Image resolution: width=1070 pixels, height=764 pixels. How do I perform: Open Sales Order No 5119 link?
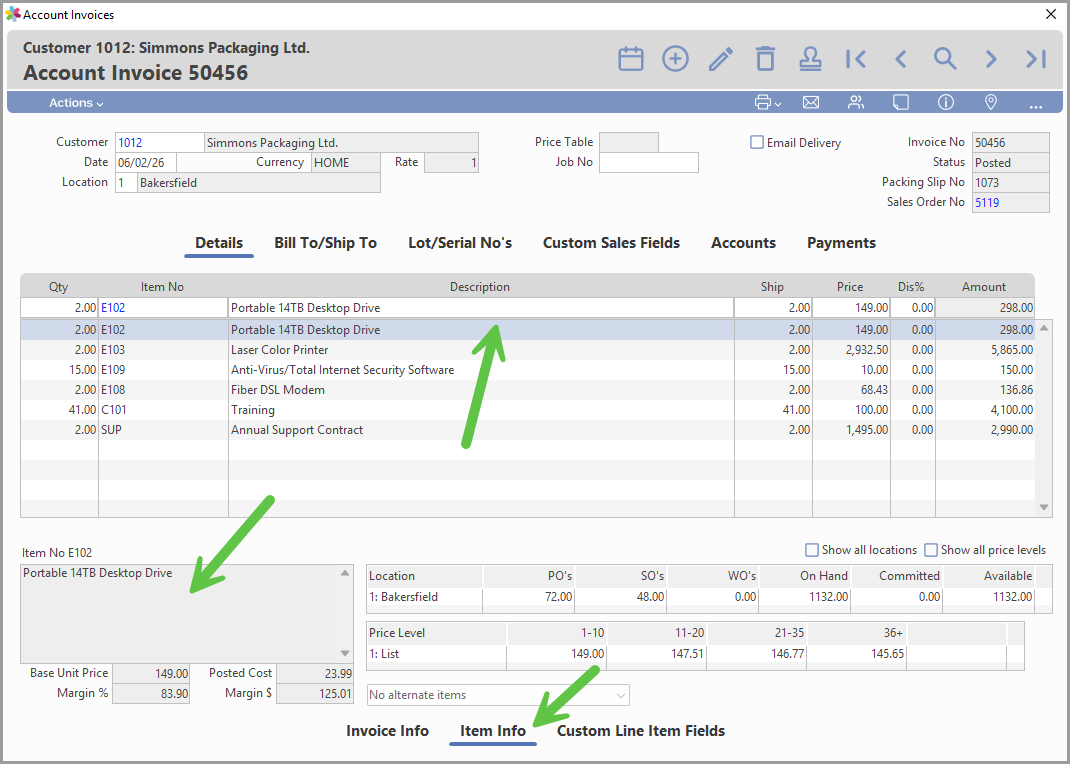coord(987,203)
